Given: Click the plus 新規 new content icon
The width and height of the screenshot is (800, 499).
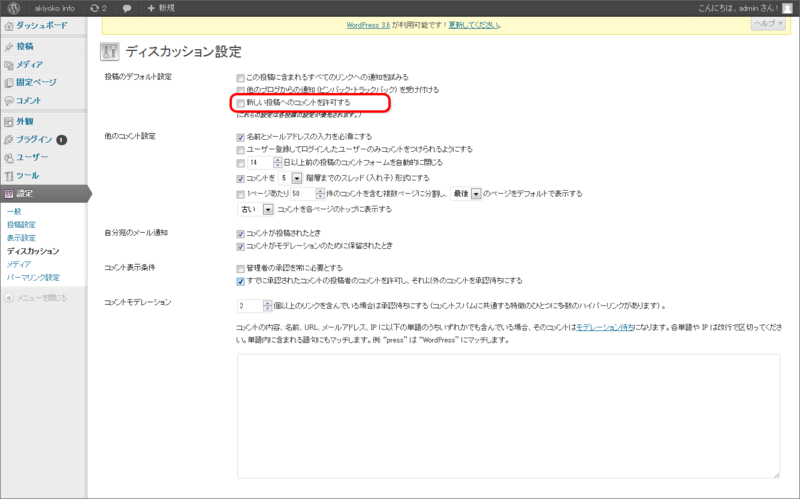Looking at the screenshot, I should point(151,8).
